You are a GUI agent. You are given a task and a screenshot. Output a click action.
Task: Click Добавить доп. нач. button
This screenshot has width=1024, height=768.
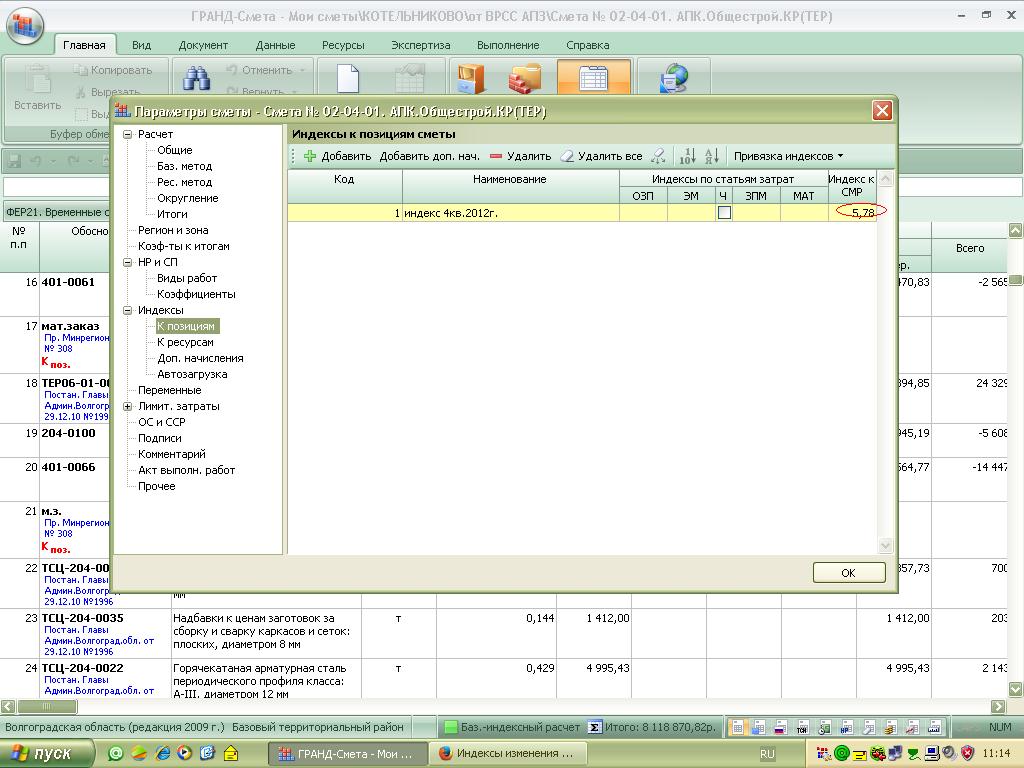[x=430, y=156]
